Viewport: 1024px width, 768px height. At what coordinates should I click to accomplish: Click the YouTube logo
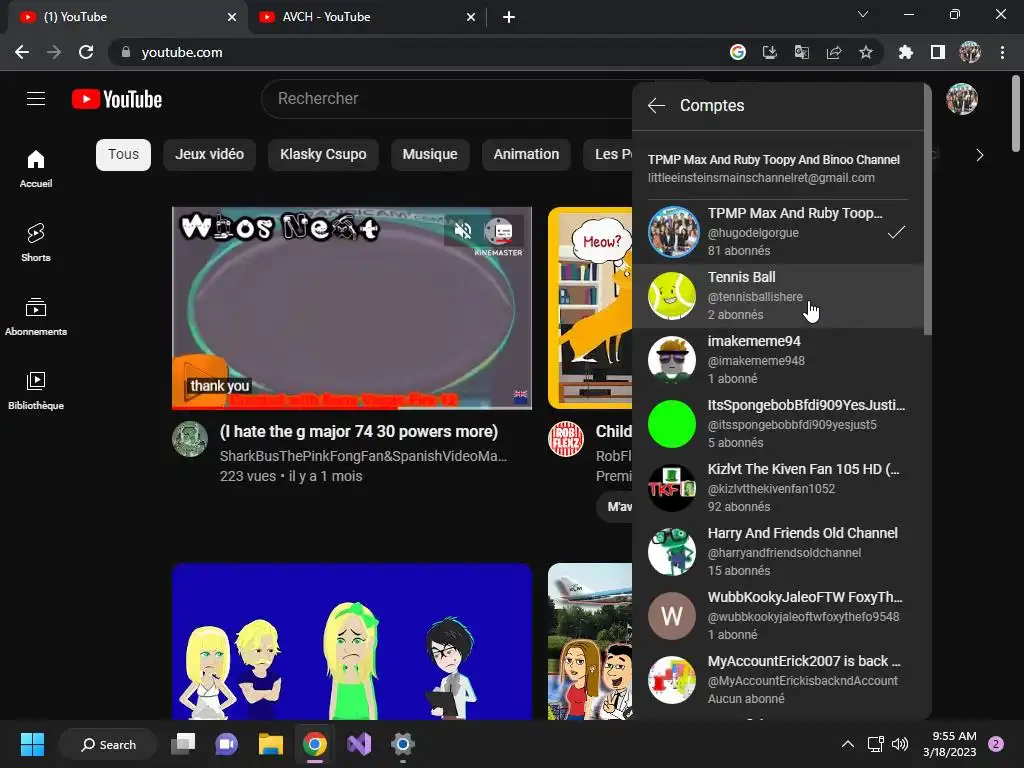117,99
